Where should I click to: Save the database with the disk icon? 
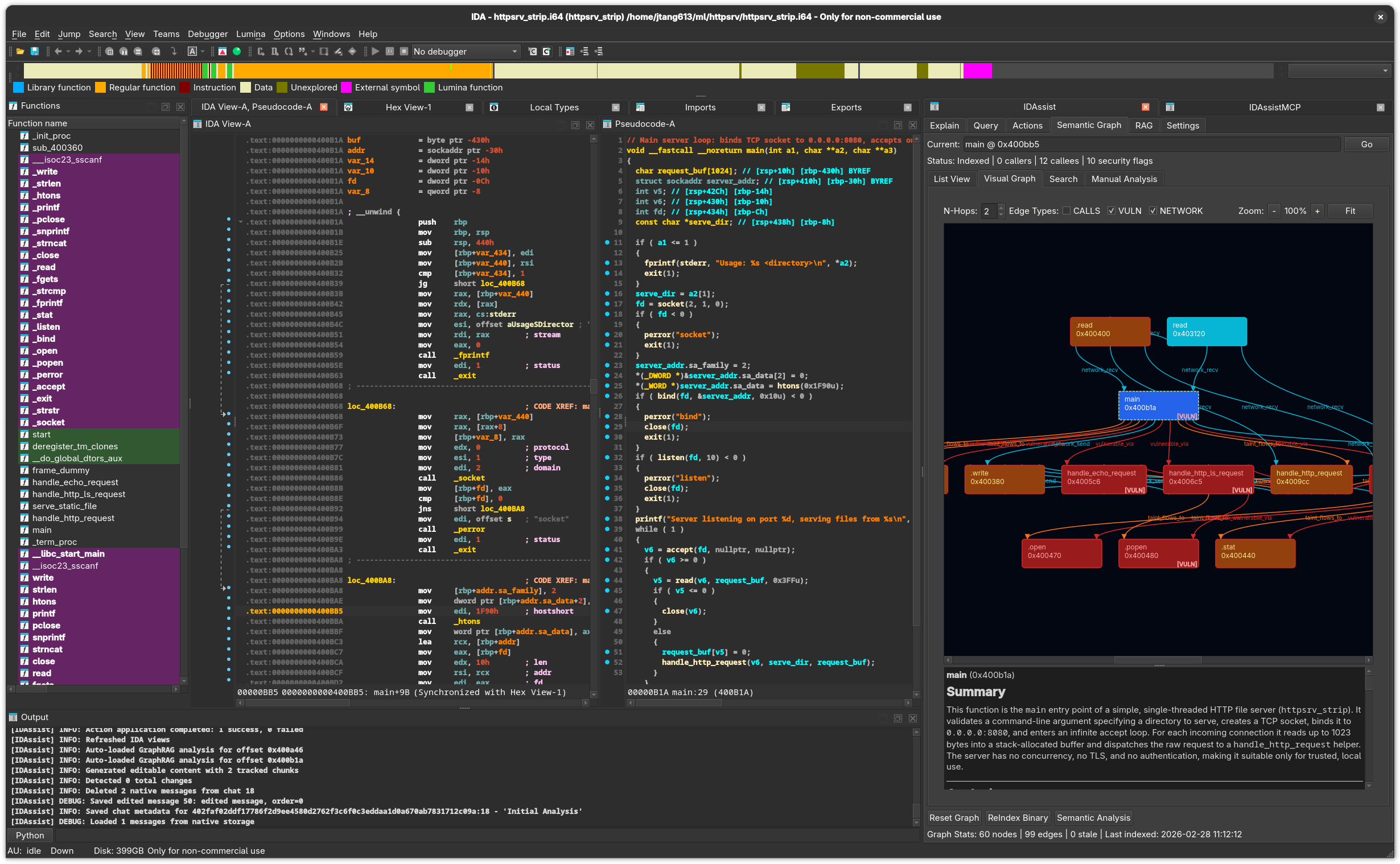click(35, 51)
